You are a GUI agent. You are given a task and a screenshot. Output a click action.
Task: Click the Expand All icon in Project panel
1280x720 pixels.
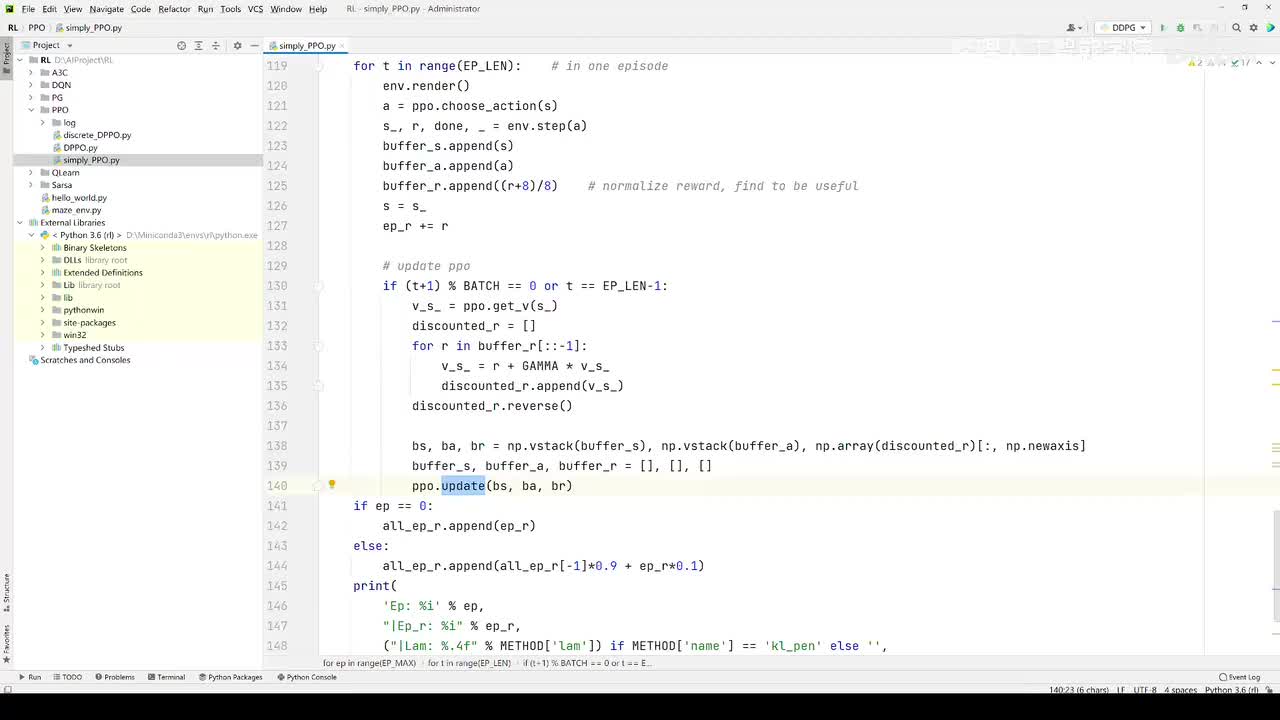[198, 45]
